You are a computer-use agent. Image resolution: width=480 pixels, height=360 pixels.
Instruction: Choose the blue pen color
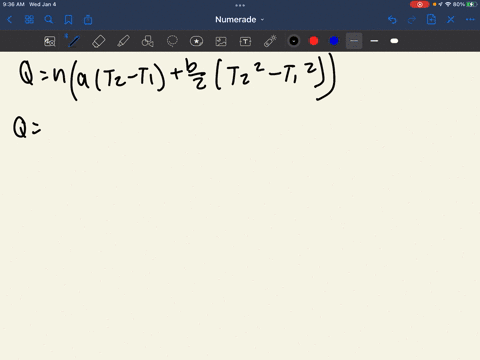coord(334,41)
